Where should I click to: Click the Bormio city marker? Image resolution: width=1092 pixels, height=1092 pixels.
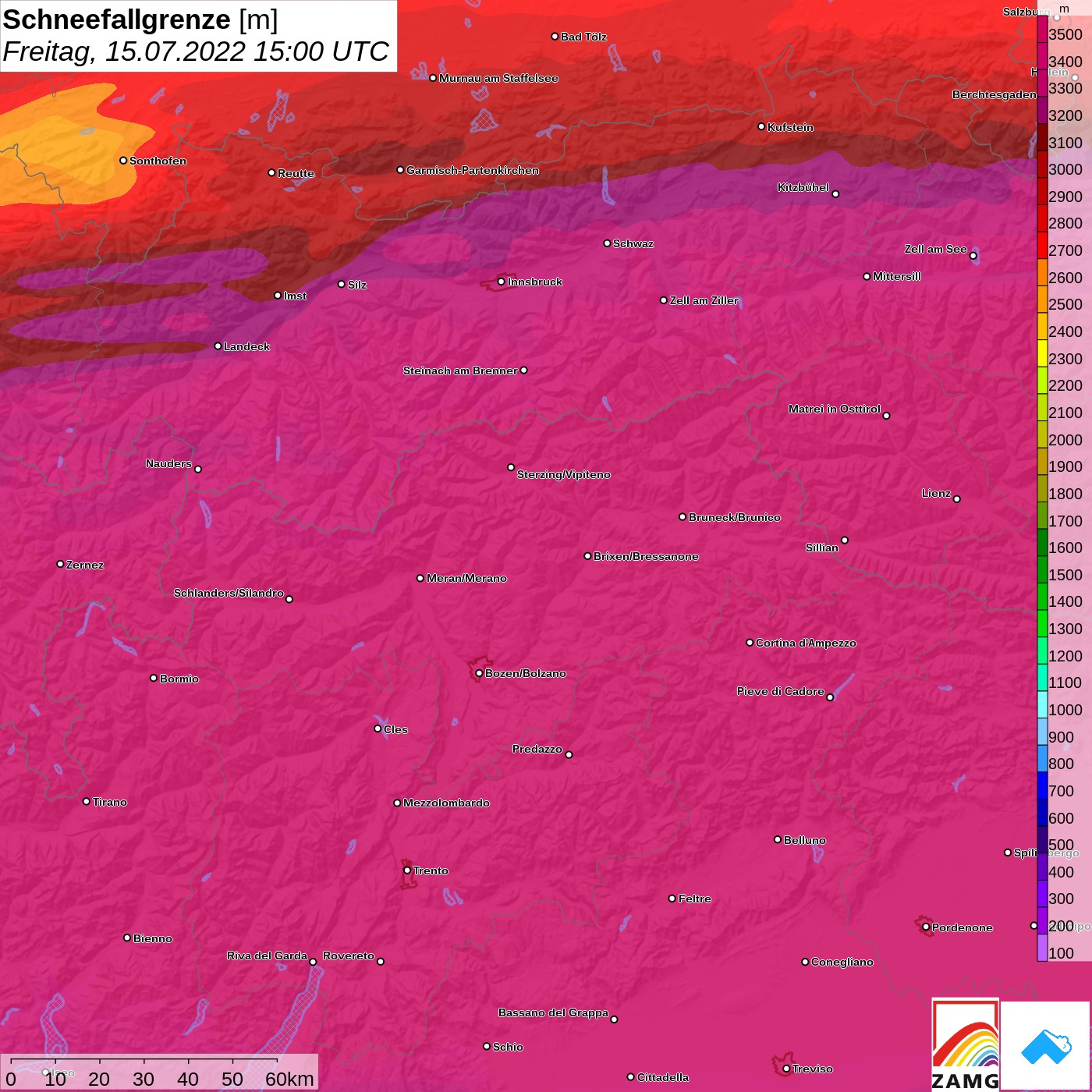click(x=154, y=678)
